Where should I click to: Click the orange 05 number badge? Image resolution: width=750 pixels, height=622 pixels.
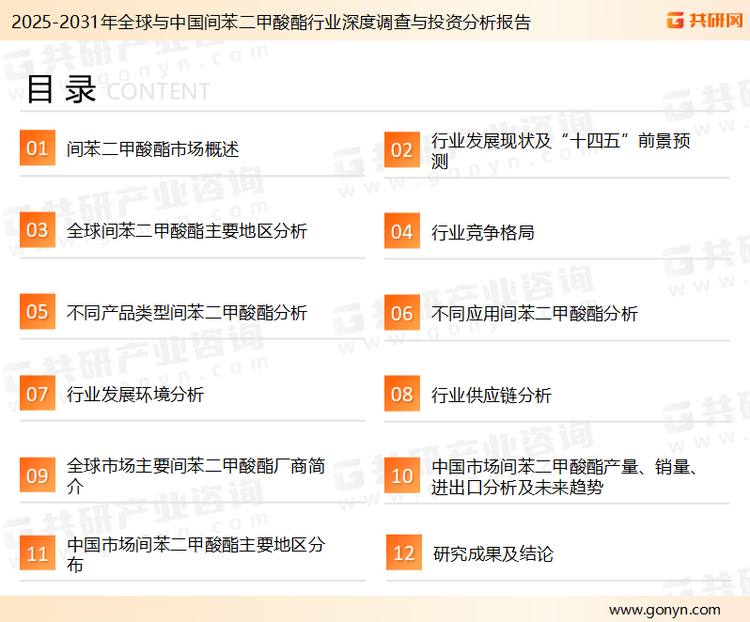[37, 311]
